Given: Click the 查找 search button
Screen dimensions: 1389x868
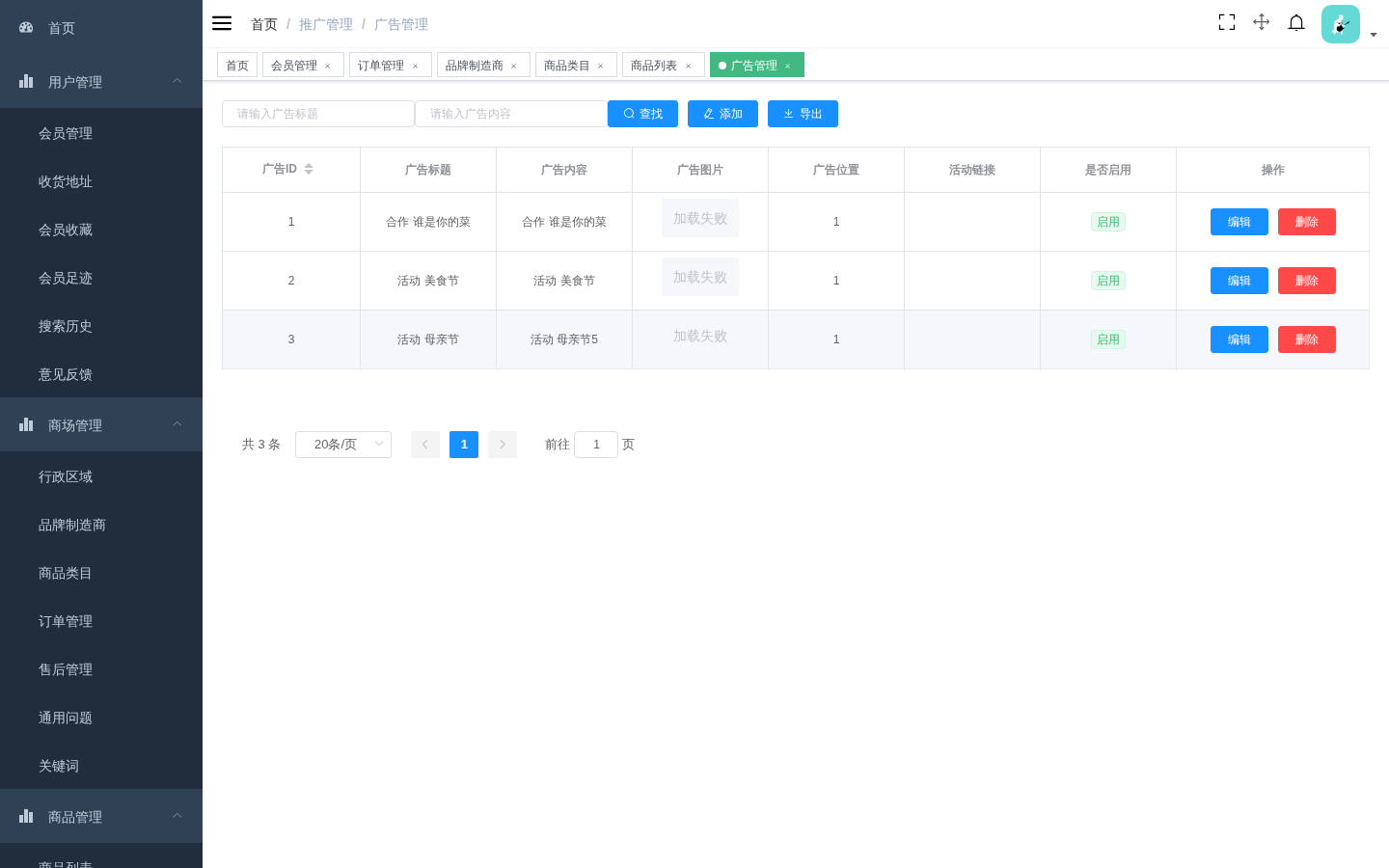Looking at the screenshot, I should pos(642,114).
